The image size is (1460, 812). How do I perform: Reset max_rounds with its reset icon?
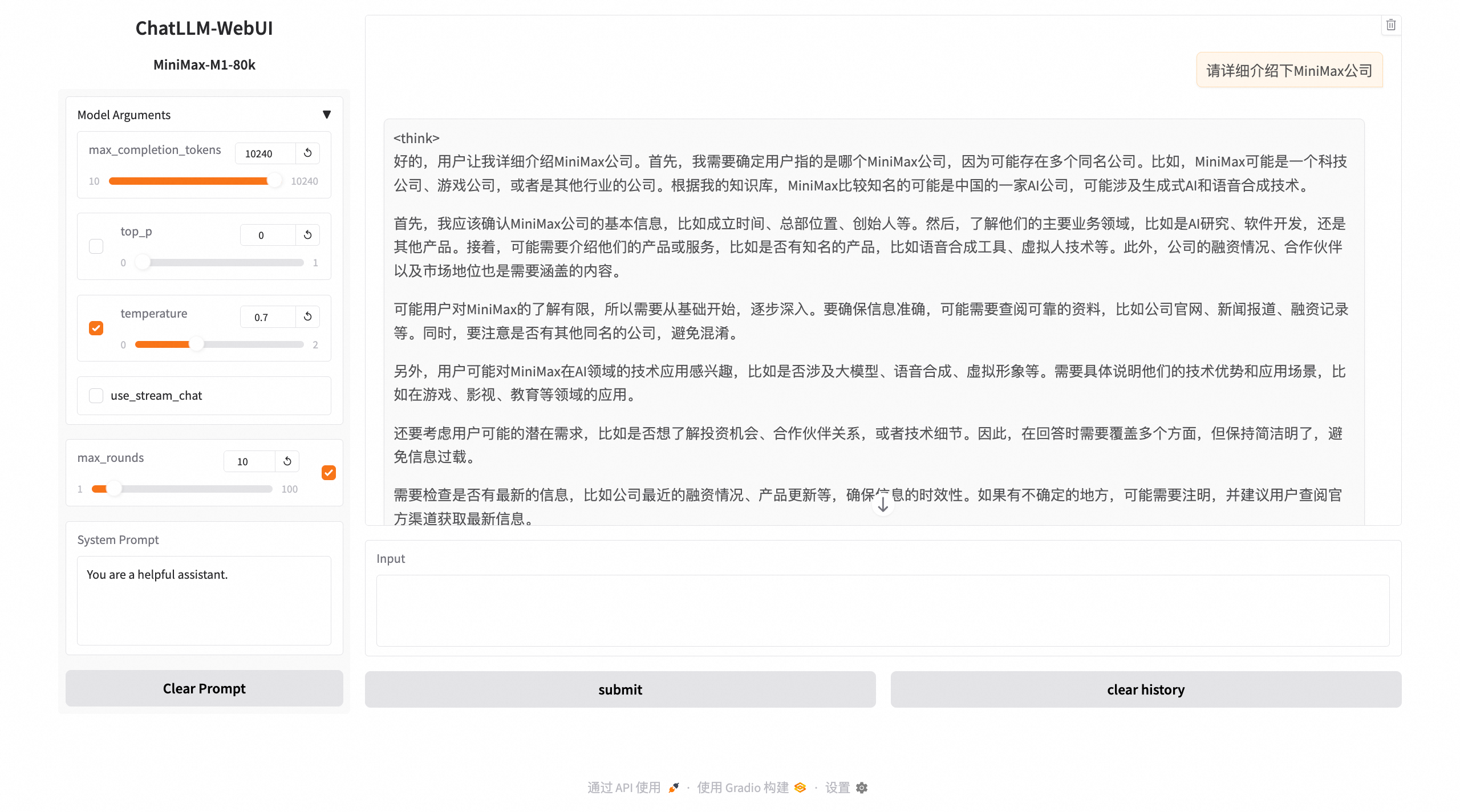(287, 461)
